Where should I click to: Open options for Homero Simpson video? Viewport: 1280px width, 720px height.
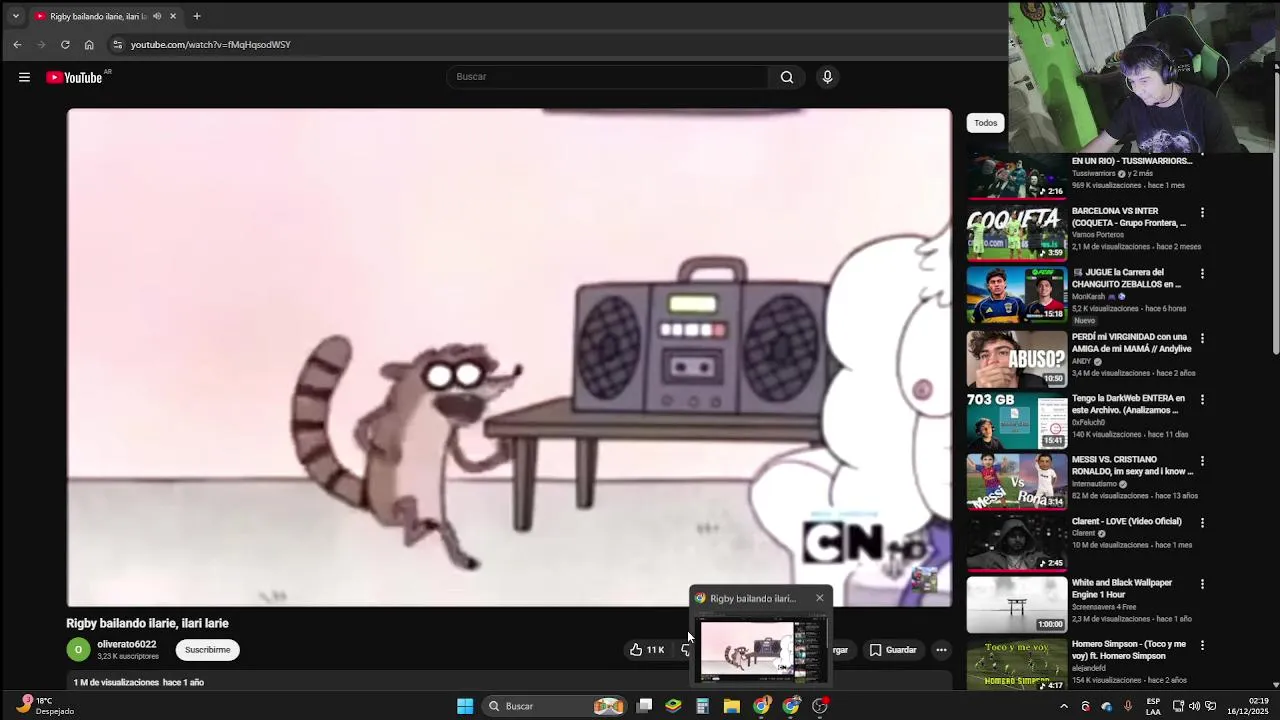click(1202, 645)
